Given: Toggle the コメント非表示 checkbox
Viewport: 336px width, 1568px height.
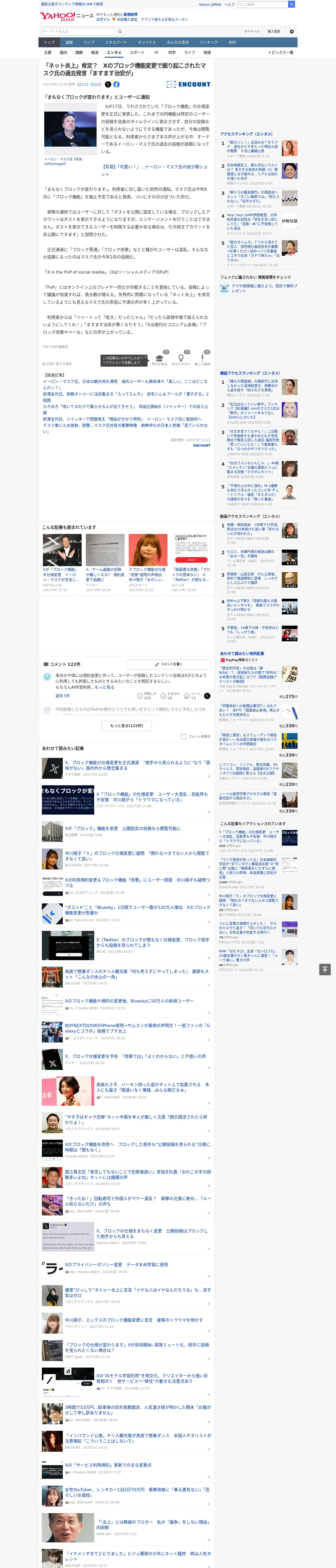Looking at the screenshot, I should click(183, 736).
